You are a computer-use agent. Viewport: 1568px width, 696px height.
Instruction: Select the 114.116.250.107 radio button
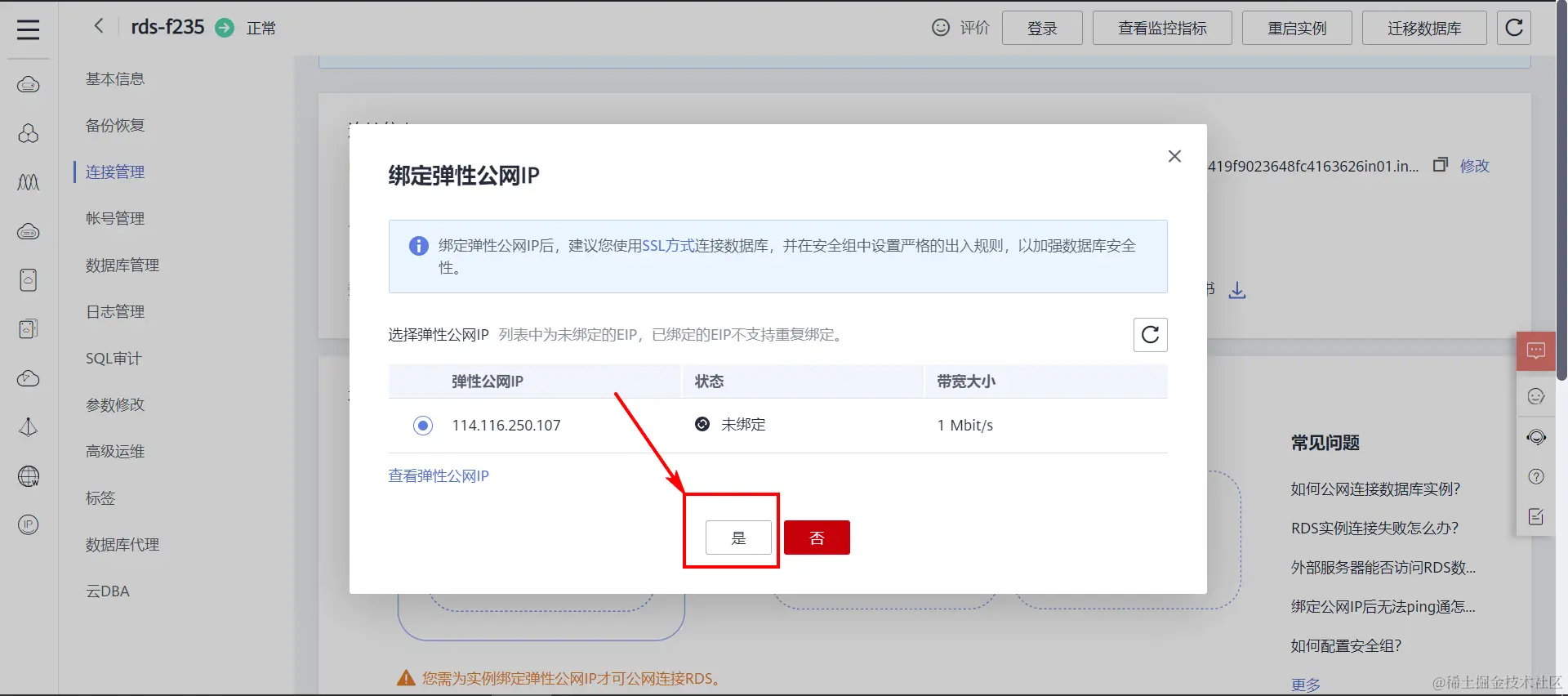tap(423, 426)
